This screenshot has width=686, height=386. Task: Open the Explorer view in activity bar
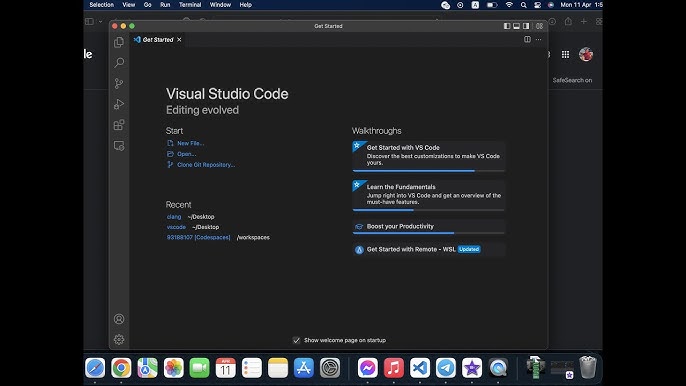(119, 42)
